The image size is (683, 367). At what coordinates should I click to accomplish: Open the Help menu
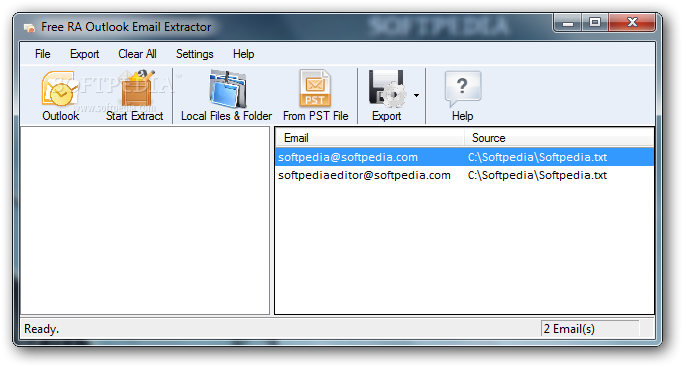(x=243, y=54)
